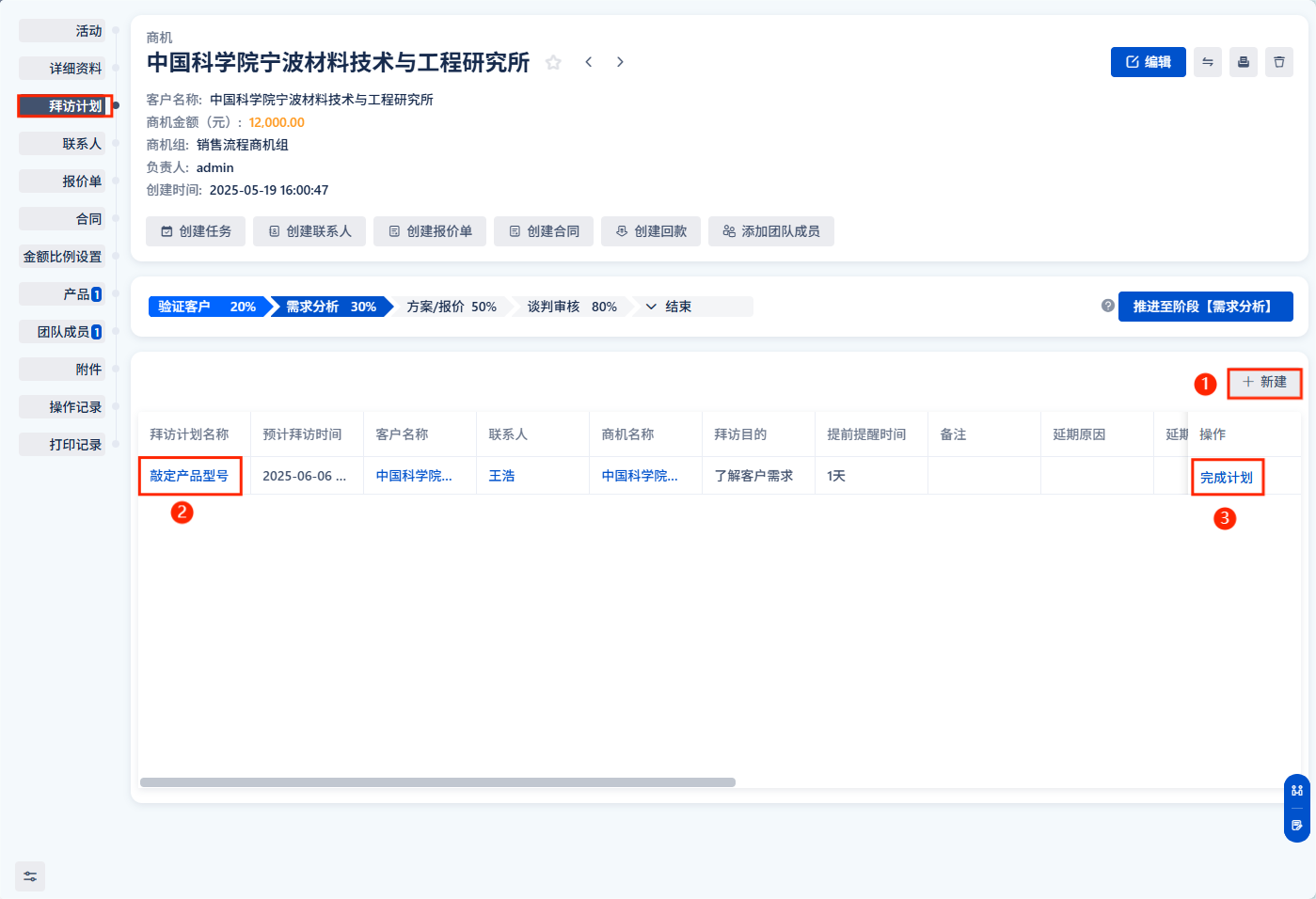Select the 拜访计划 sidebar tab

coord(62,106)
